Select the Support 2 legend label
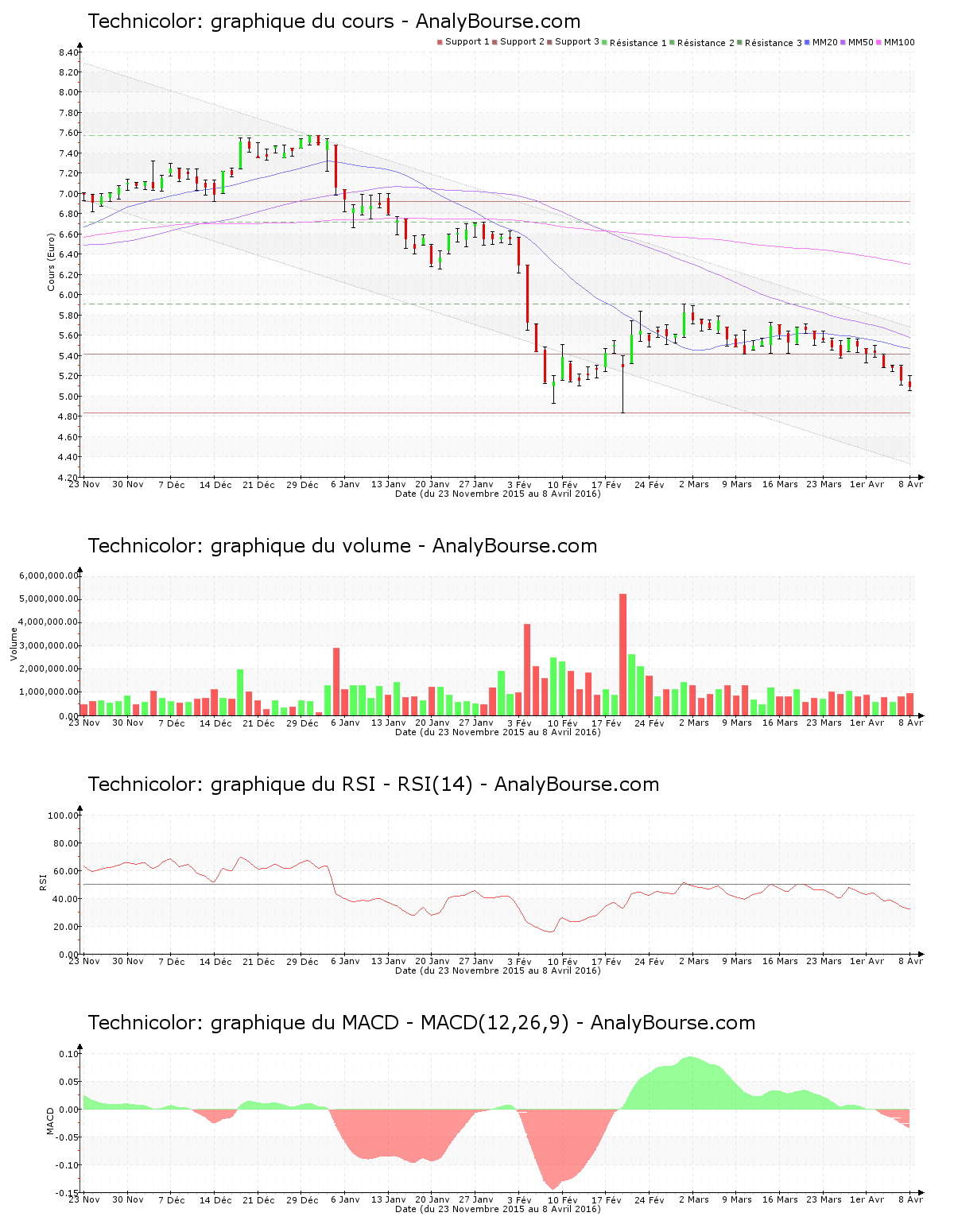Image resolution: width=954 pixels, height=1232 pixels. (x=522, y=42)
